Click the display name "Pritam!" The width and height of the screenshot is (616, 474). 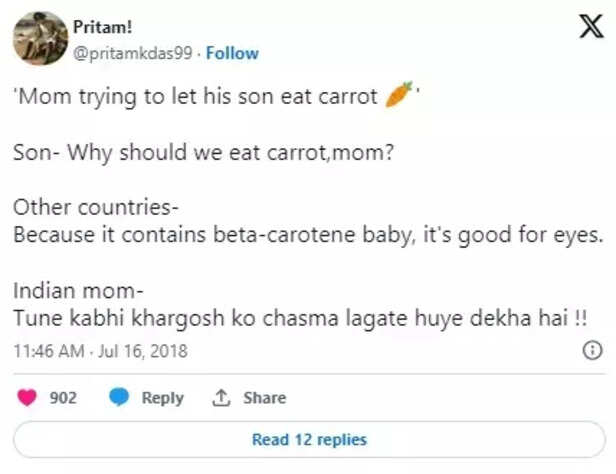[x=105, y=27]
